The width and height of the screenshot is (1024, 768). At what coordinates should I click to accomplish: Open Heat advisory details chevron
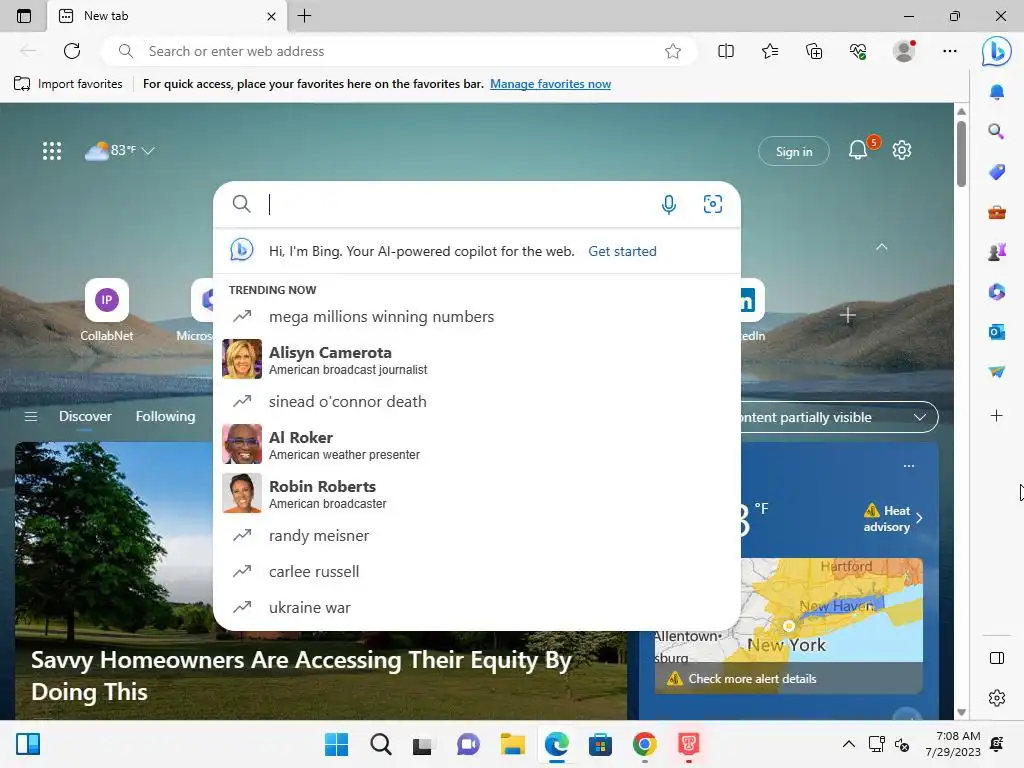click(919, 518)
